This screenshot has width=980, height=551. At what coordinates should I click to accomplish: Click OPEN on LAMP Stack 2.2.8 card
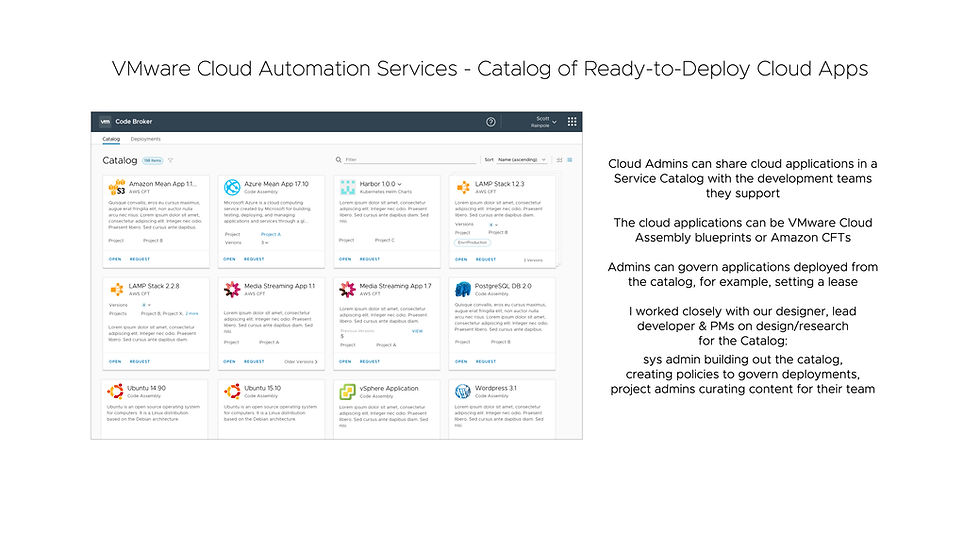[x=115, y=362]
